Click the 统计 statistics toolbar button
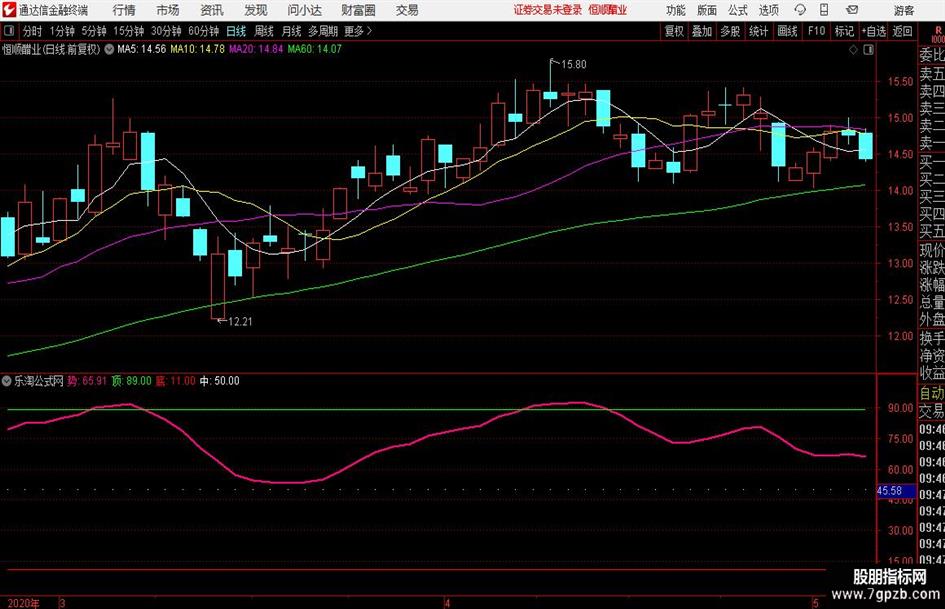Image resolution: width=945 pixels, height=609 pixels. pyautogui.click(x=758, y=31)
